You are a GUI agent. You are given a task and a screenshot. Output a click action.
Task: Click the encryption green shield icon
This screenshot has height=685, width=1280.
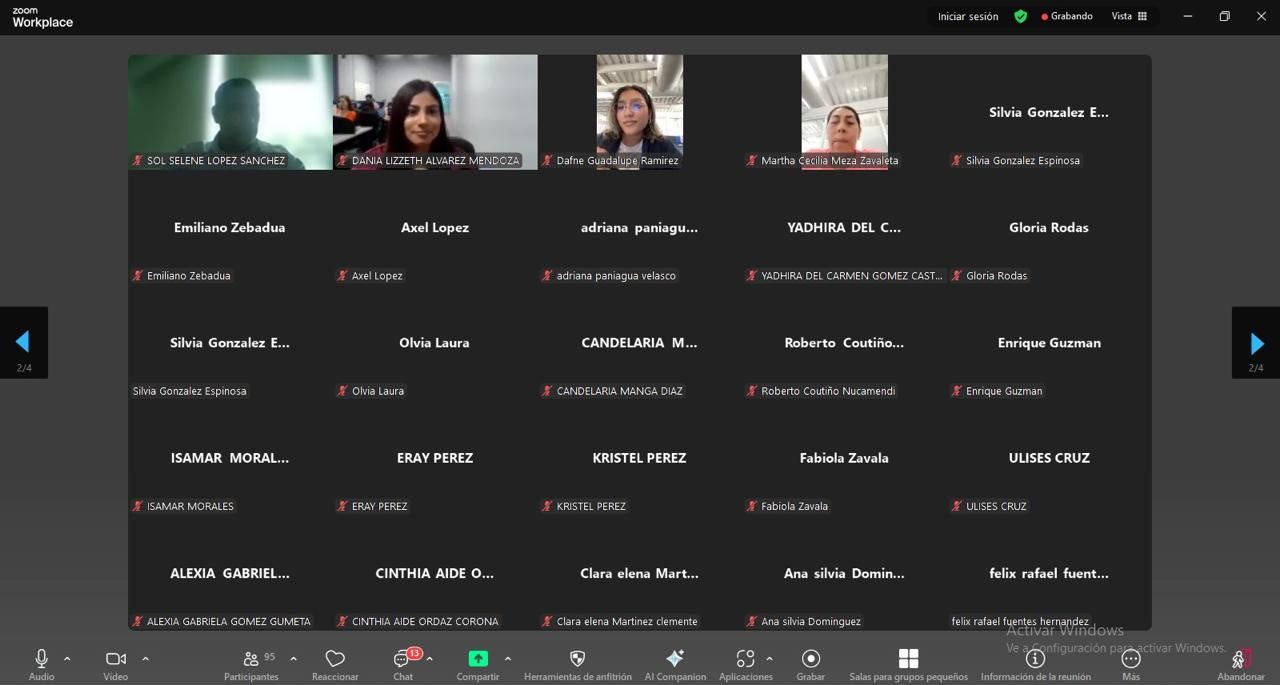point(1021,17)
